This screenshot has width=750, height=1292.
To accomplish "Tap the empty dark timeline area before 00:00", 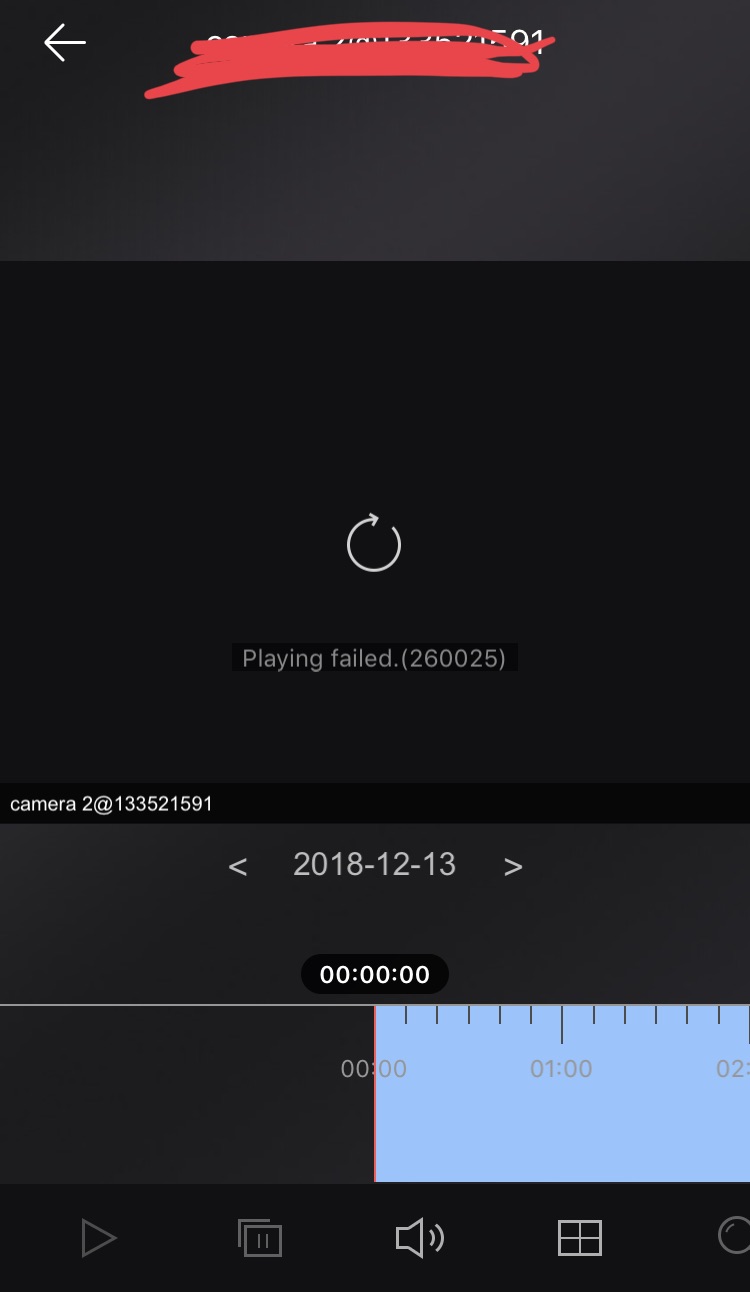I will (187, 1094).
